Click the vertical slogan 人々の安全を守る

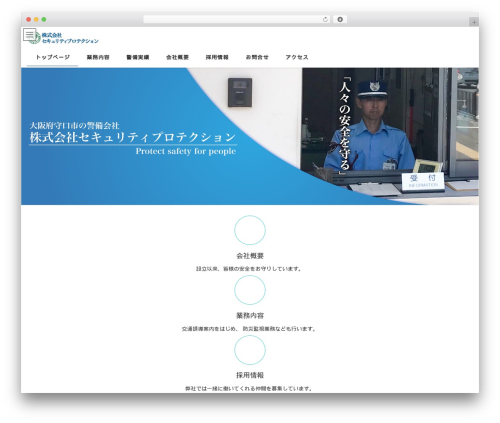point(345,126)
